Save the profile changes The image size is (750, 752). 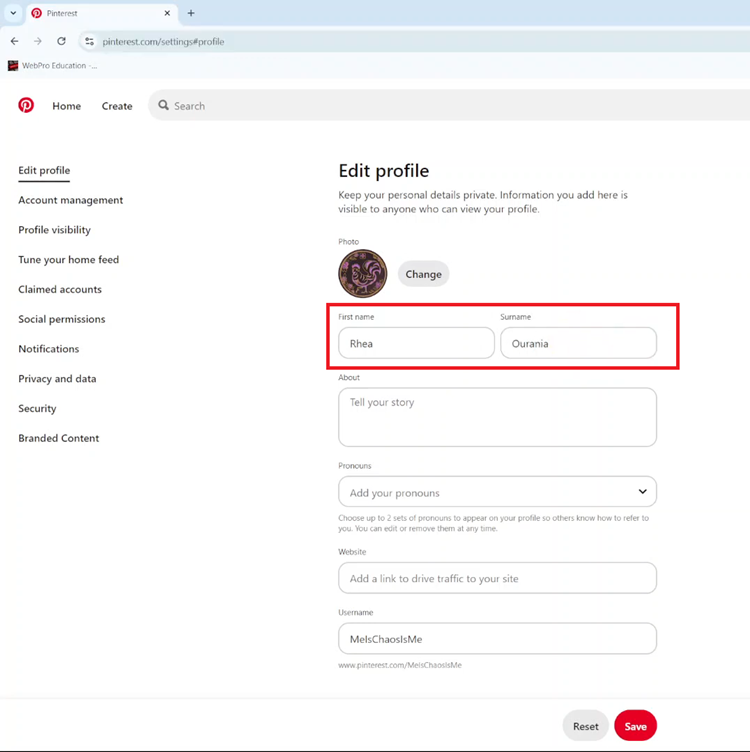[x=635, y=726]
